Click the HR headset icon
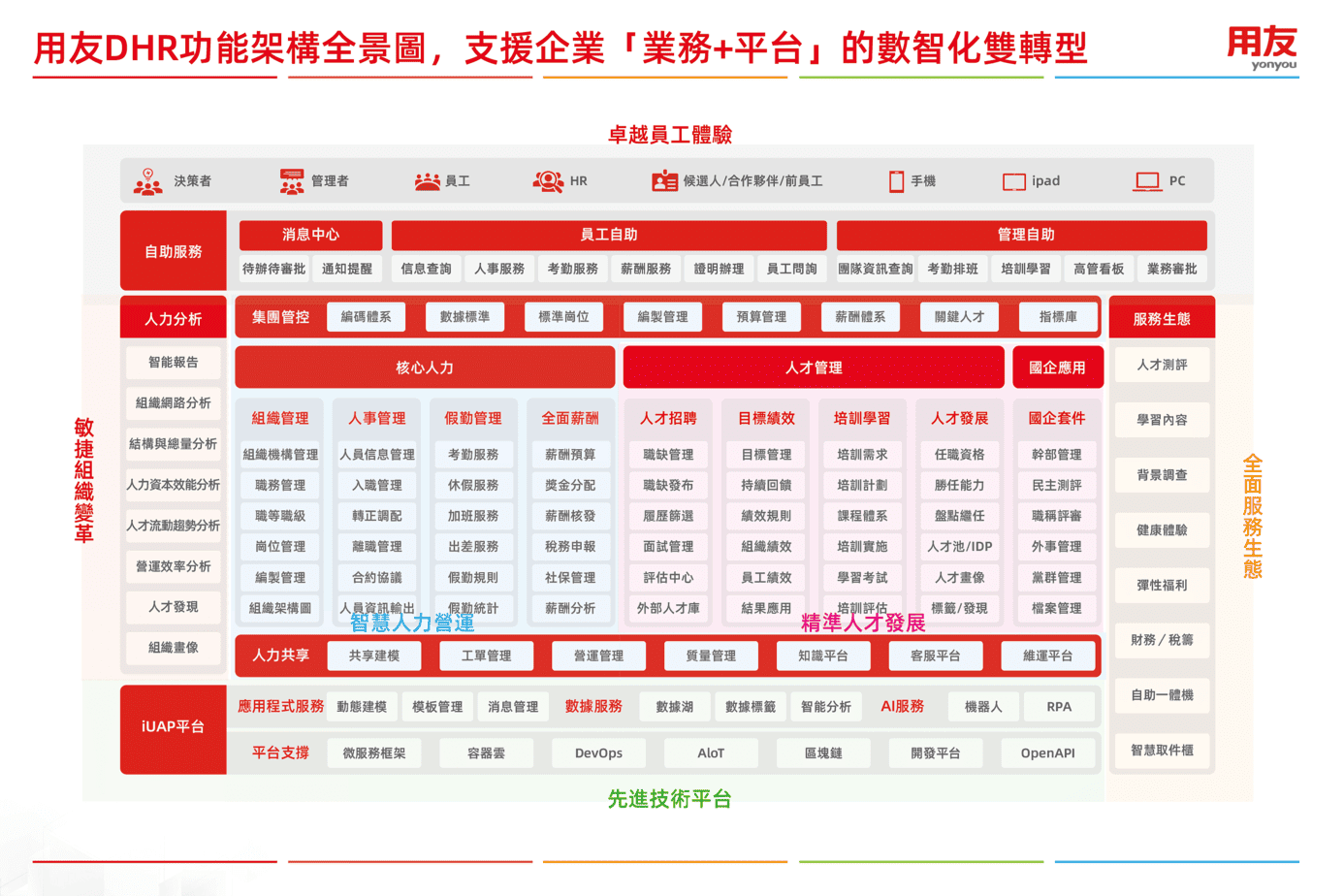This screenshot has height=896, width=1344. [x=548, y=181]
